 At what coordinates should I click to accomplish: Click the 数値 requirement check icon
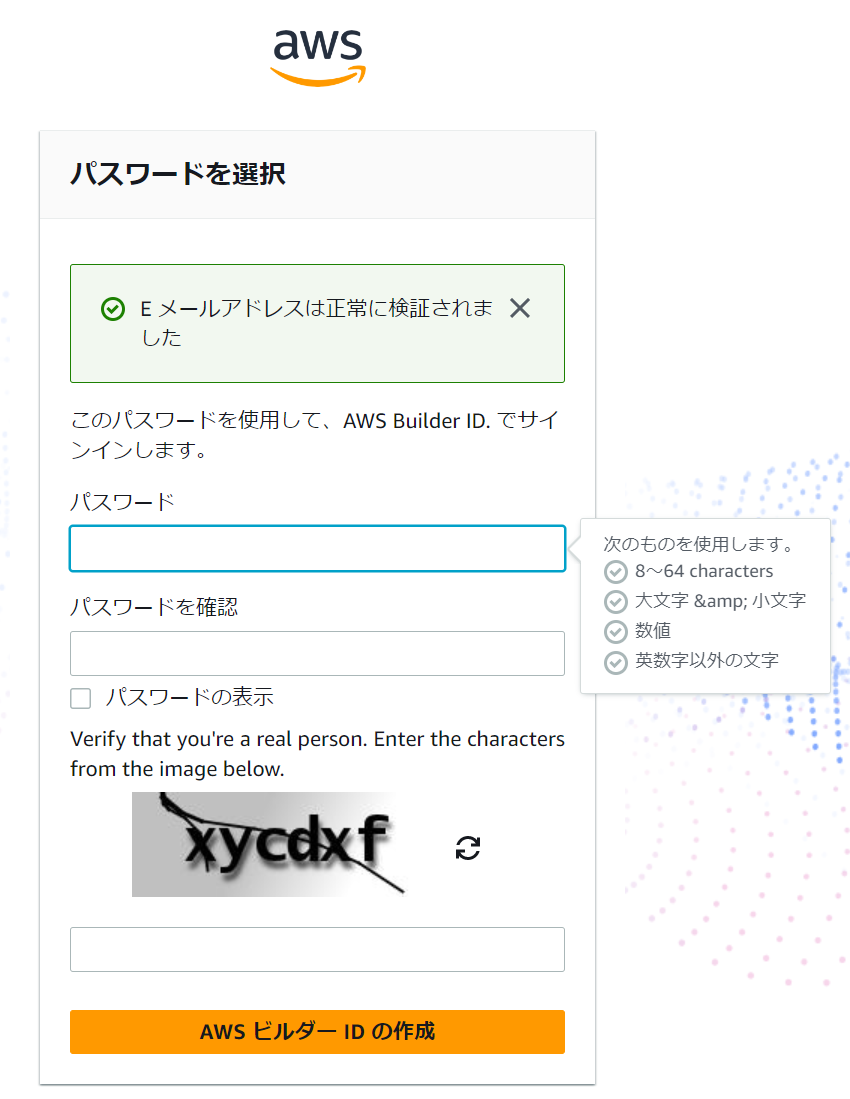tap(616, 632)
